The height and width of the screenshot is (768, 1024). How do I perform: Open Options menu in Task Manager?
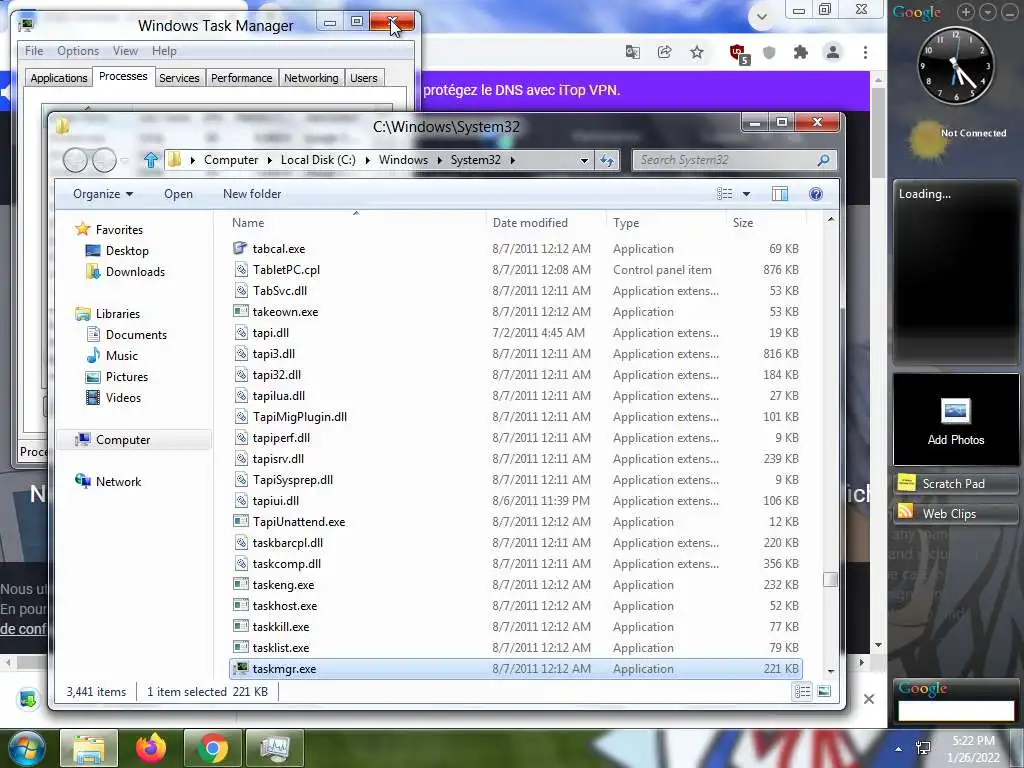tap(78, 51)
